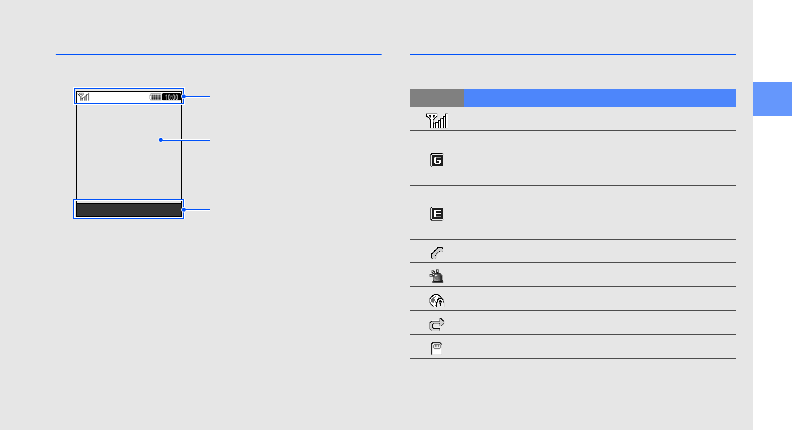Click the call diverting arrow icon
The image size is (792, 430).
coord(437,323)
